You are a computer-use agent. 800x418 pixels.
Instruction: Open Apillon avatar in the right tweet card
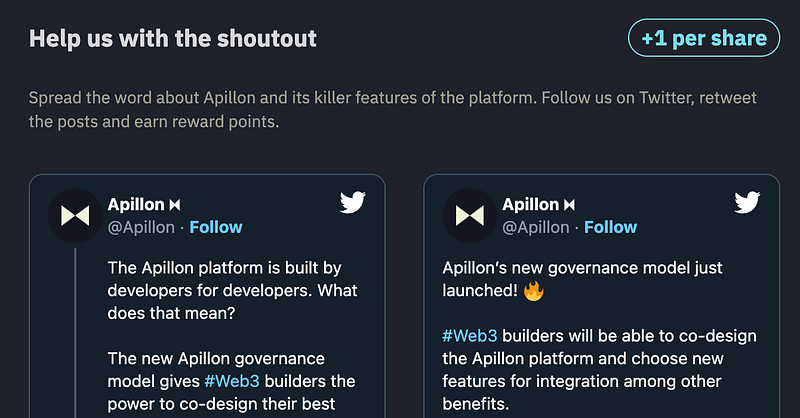pyautogui.click(x=469, y=215)
